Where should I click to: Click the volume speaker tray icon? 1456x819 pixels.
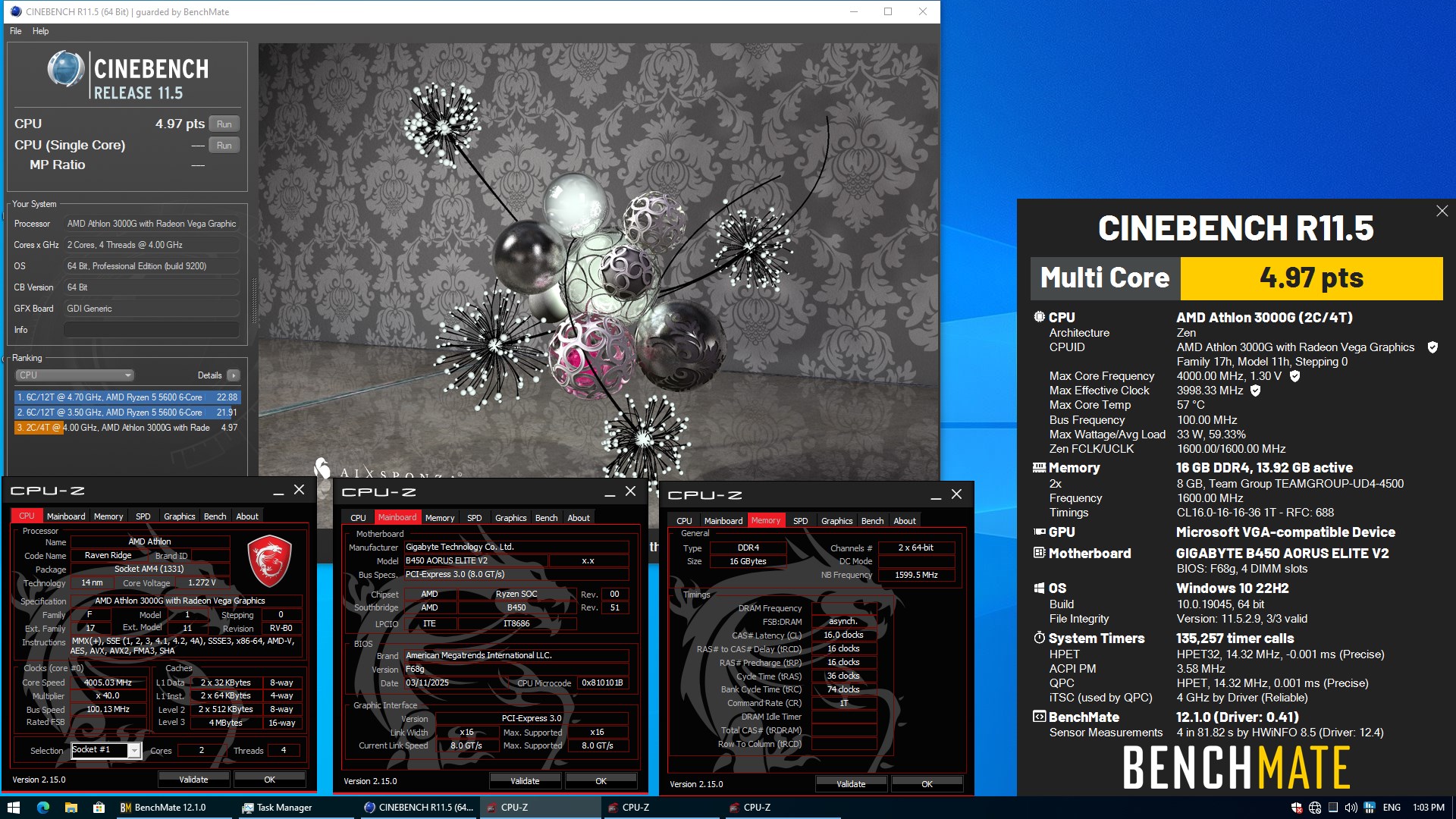[1351, 808]
